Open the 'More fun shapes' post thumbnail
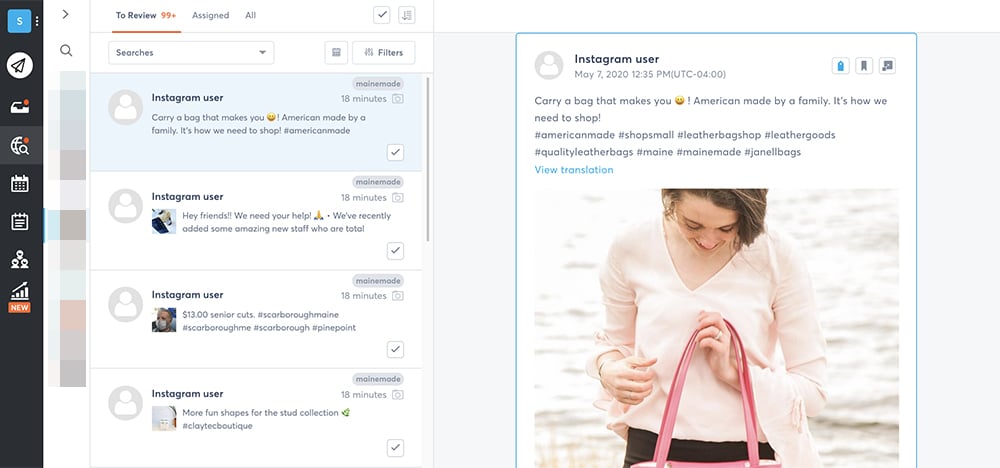The image size is (1000, 468). tap(164, 419)
